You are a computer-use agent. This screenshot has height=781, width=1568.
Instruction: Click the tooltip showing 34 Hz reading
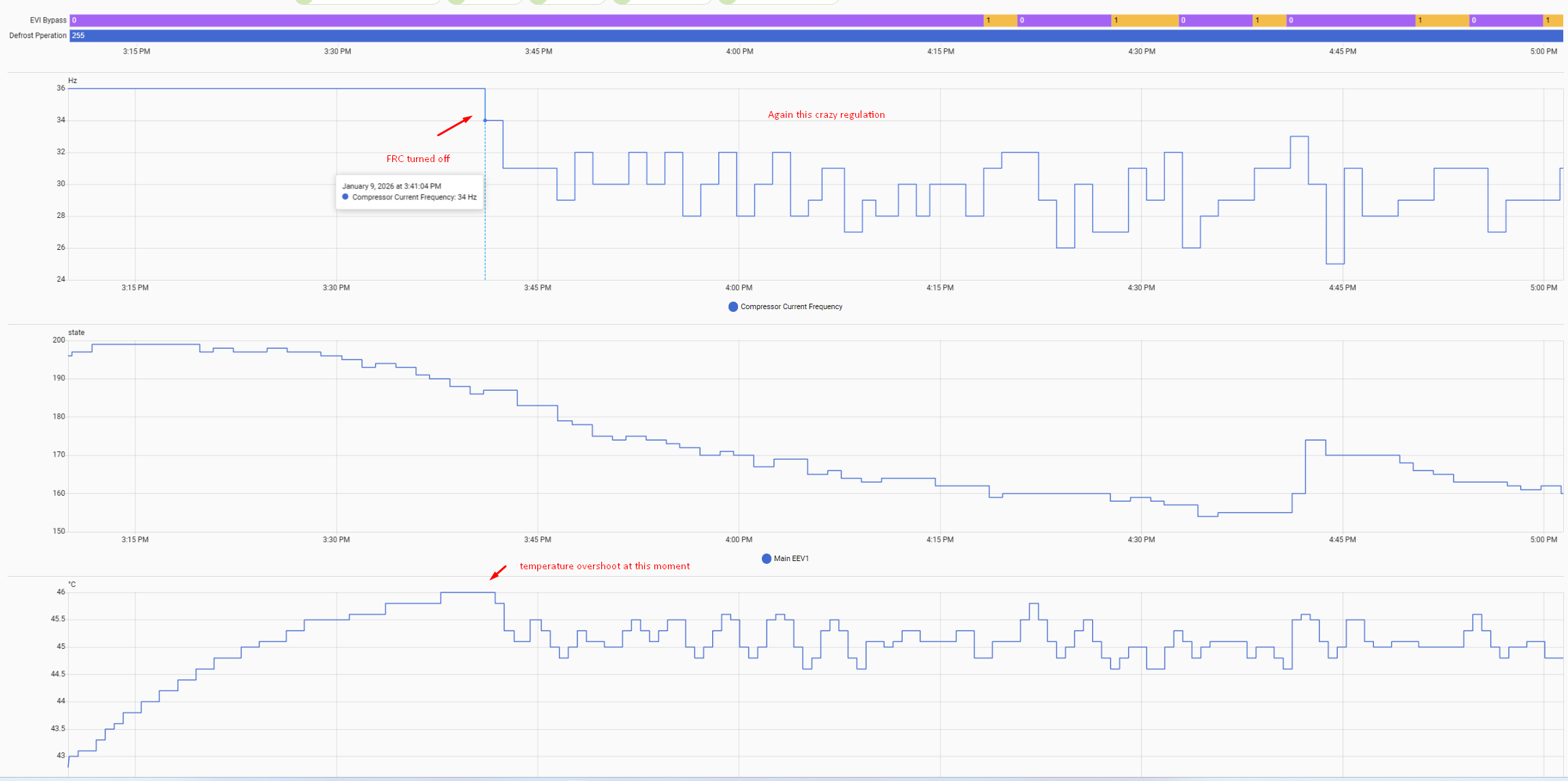click(409, 192)
